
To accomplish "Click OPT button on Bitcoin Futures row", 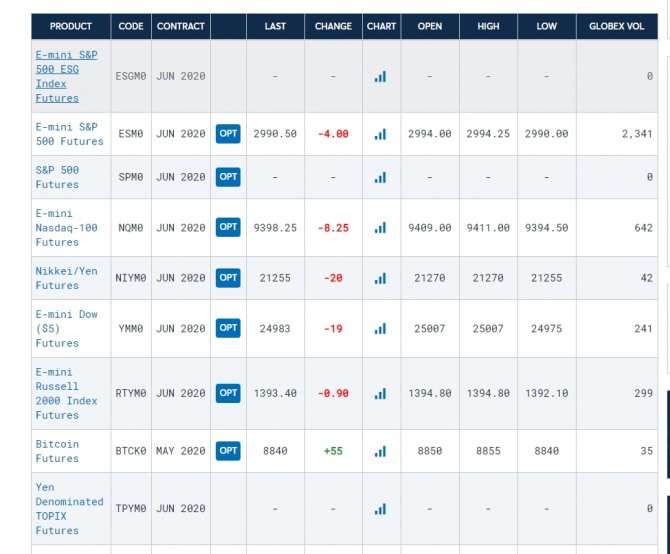I will click(x=228, y=451).
